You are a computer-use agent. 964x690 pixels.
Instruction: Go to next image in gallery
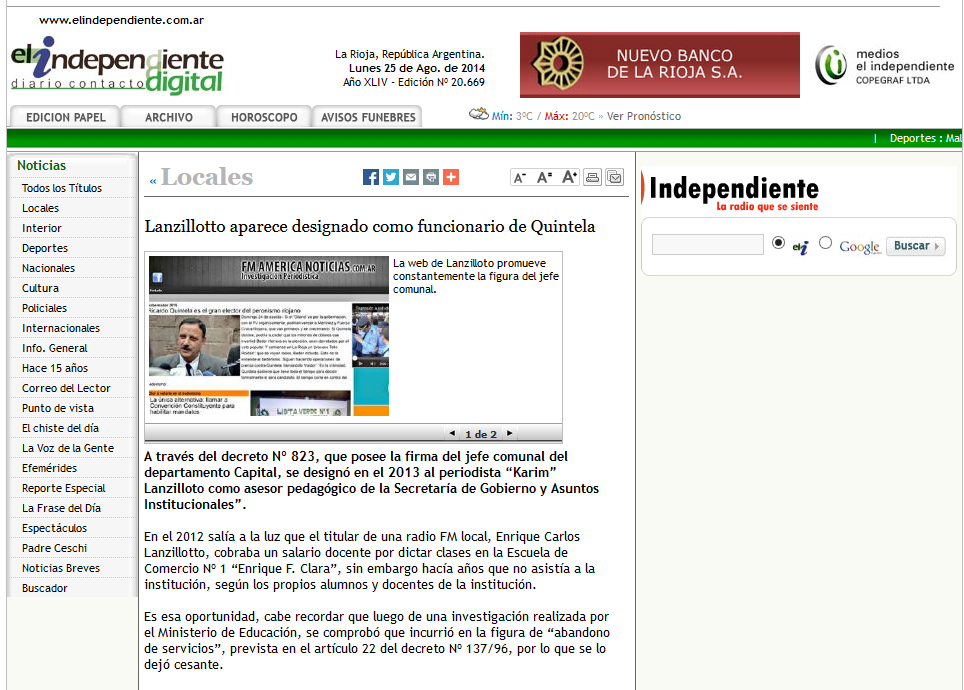pyautogui.click(x=509, y=434)
